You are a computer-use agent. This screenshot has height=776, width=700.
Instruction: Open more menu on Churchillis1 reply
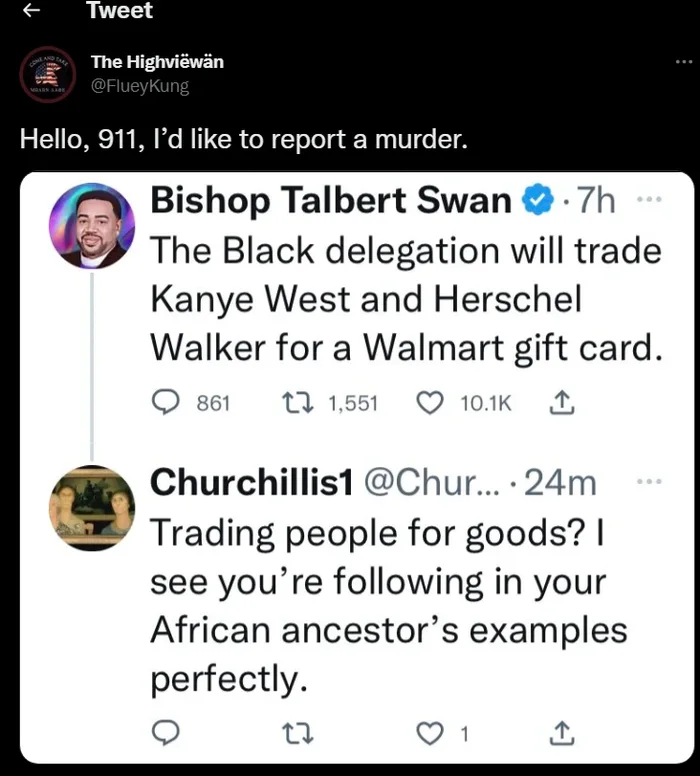649,481
